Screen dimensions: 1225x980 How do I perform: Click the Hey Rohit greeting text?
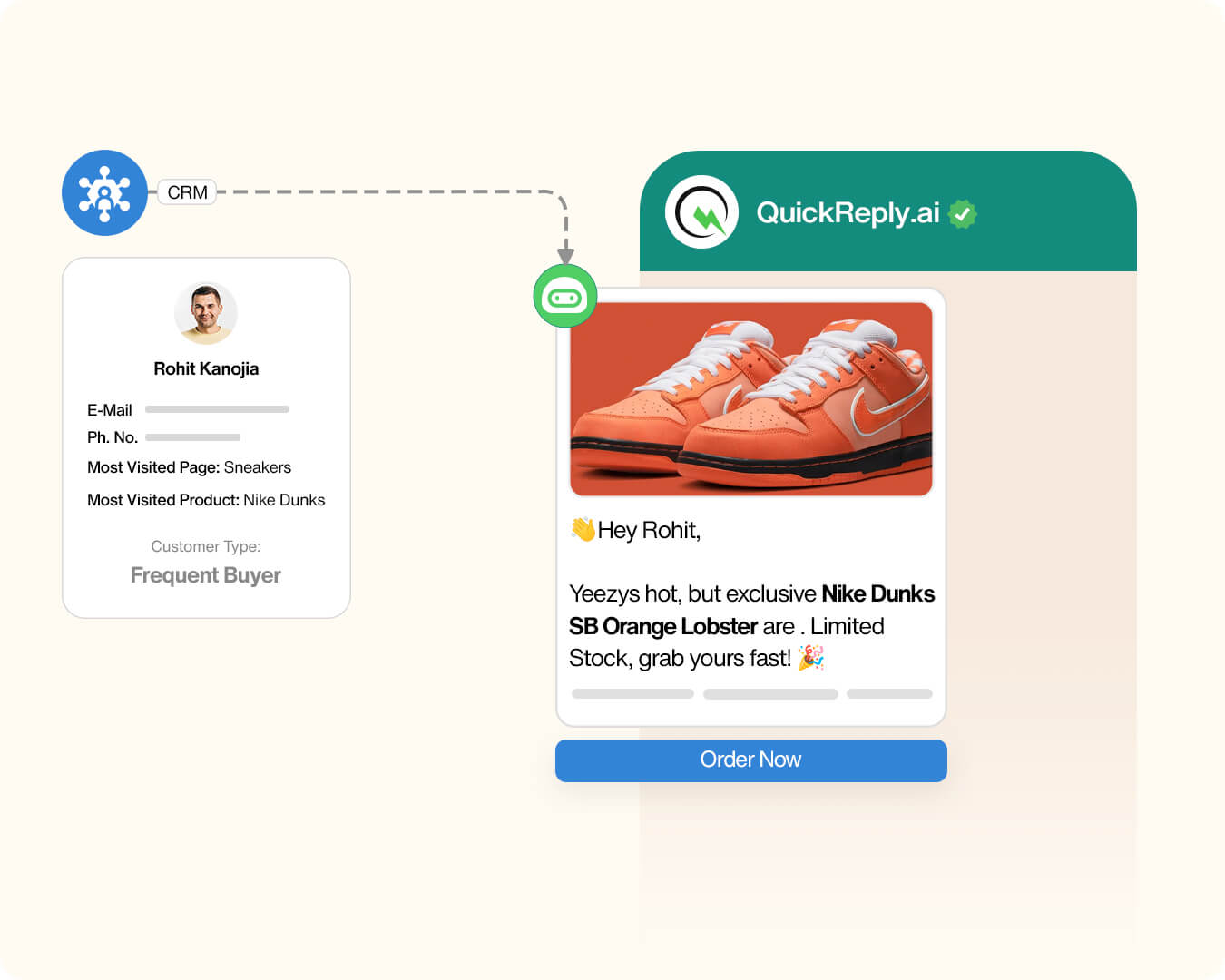[x=649, y=530]
